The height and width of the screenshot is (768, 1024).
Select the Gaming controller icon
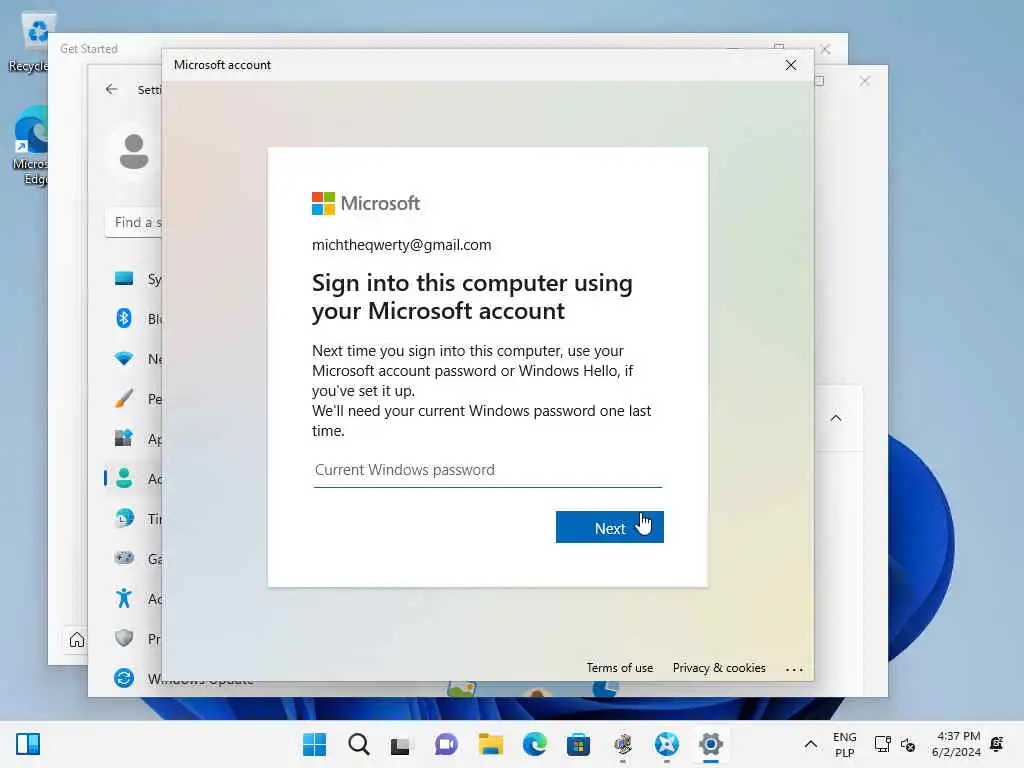pos(124,558)
